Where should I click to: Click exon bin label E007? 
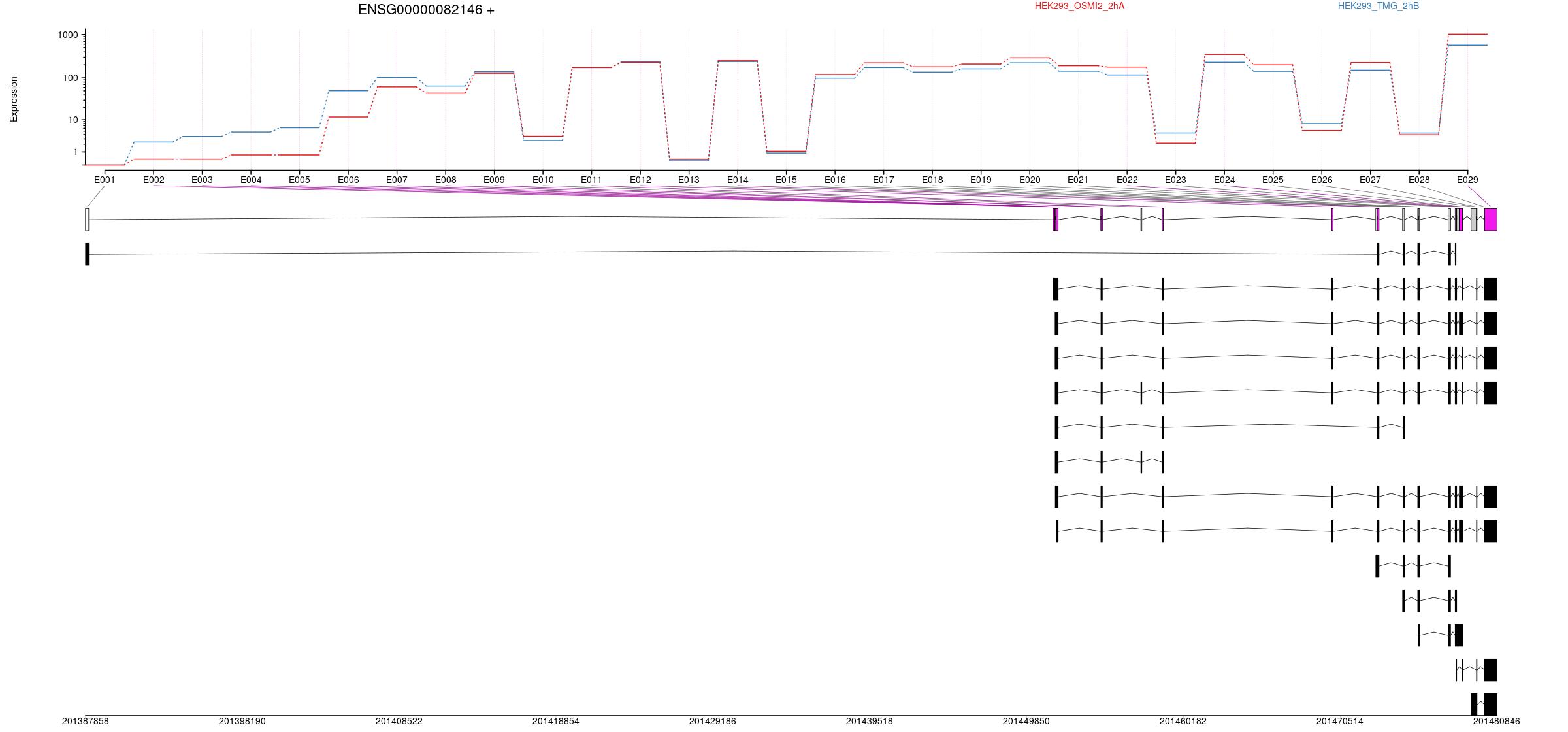pos(397,180)
